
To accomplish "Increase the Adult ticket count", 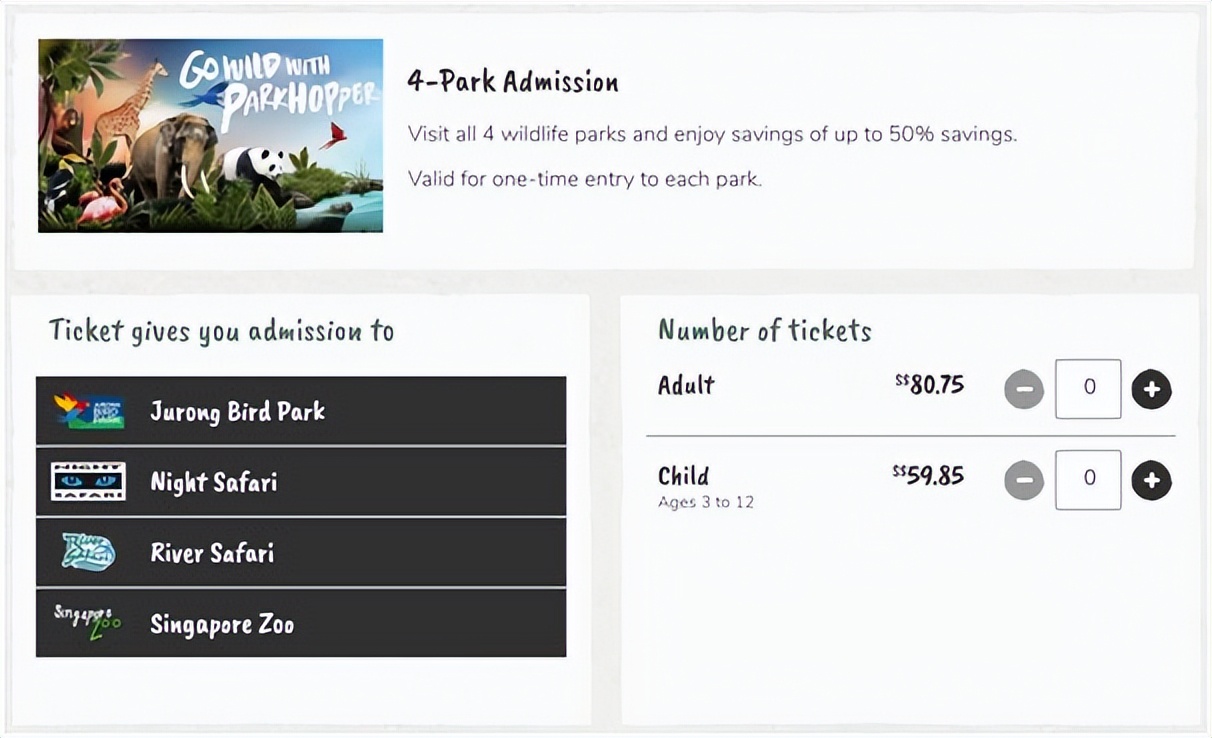I will point(1151,389).
